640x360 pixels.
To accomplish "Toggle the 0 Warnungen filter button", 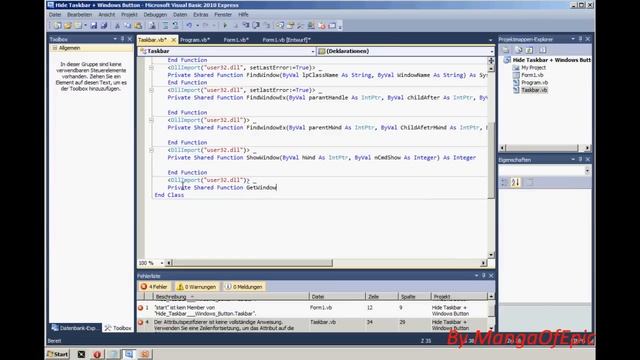I will pos(196,287).
